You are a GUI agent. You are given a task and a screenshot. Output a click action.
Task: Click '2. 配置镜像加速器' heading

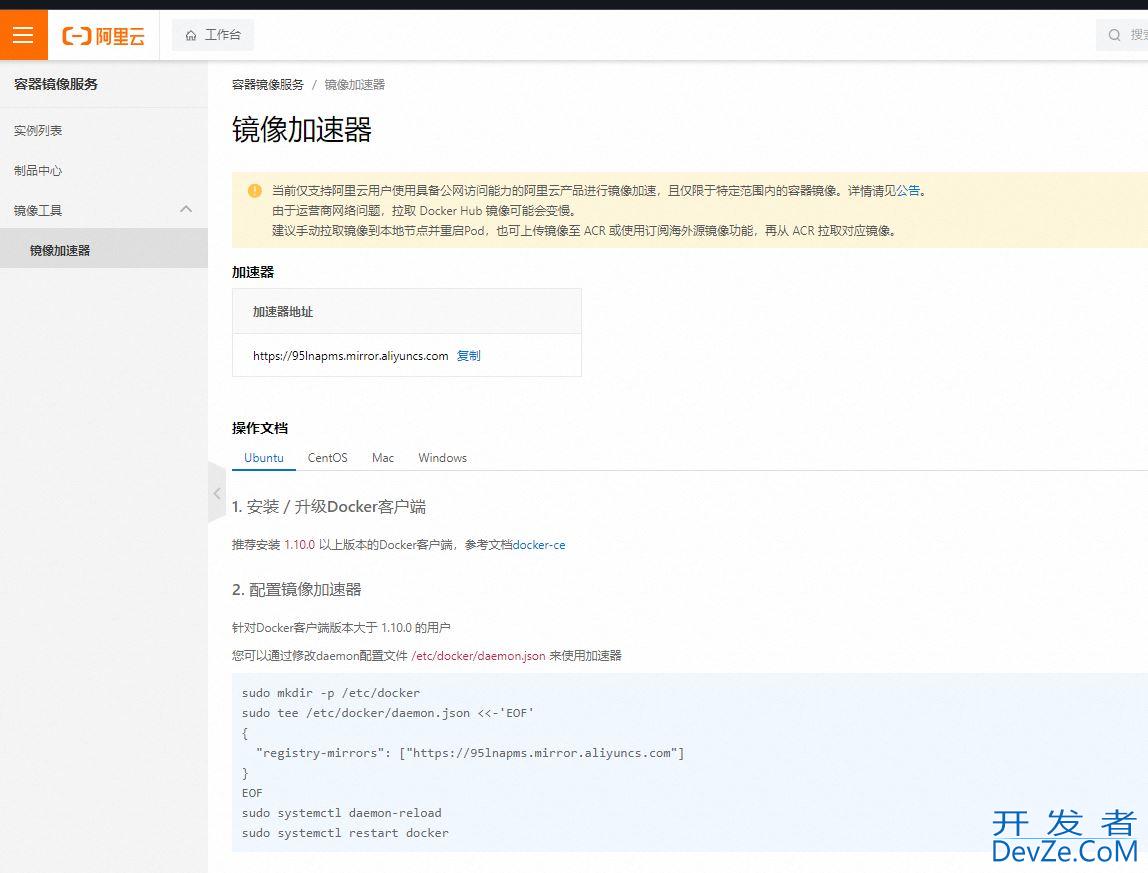point(297,590)
